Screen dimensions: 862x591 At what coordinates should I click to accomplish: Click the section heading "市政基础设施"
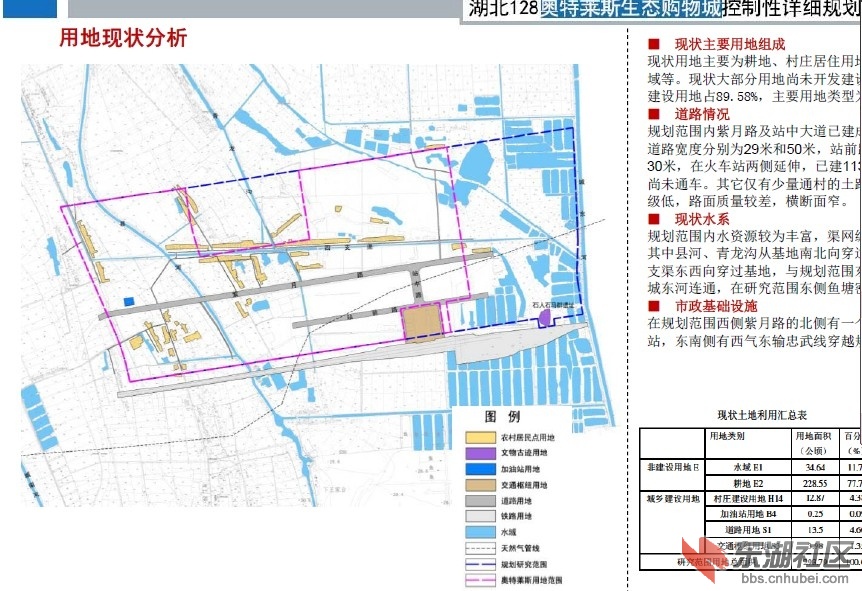tap(716, 306)
